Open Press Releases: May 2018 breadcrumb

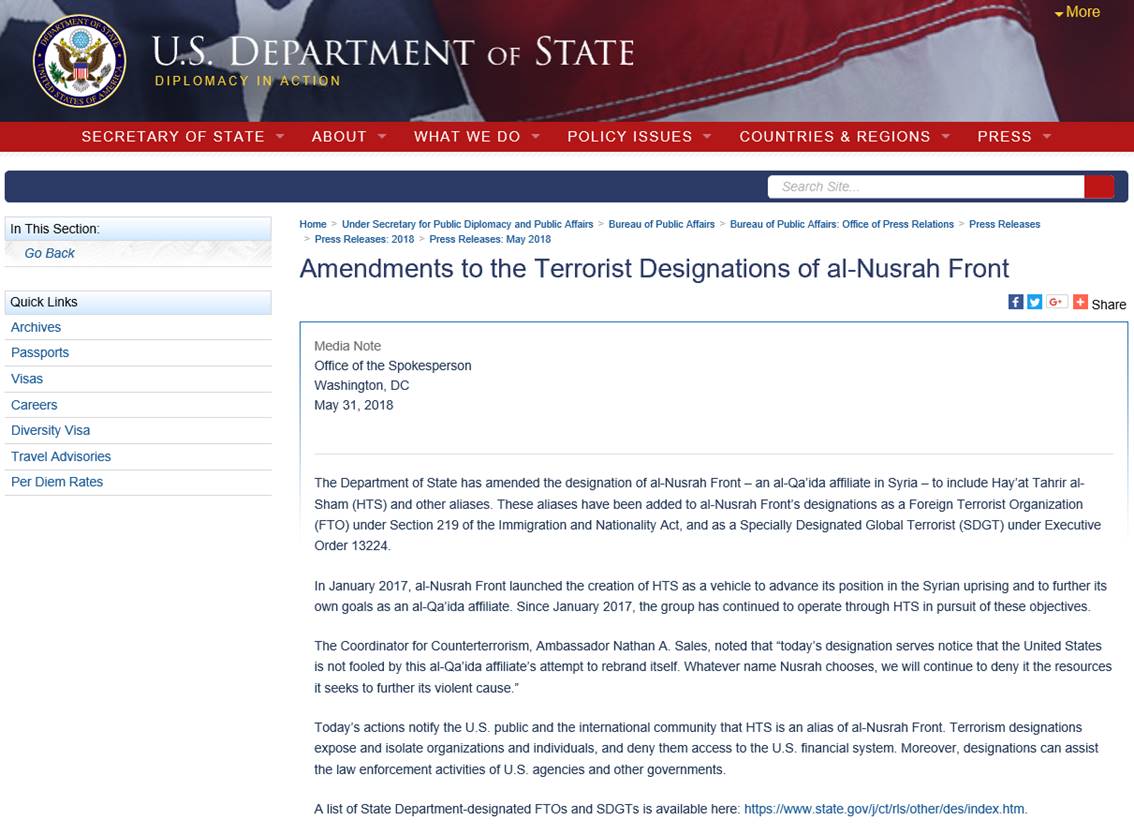490,239
